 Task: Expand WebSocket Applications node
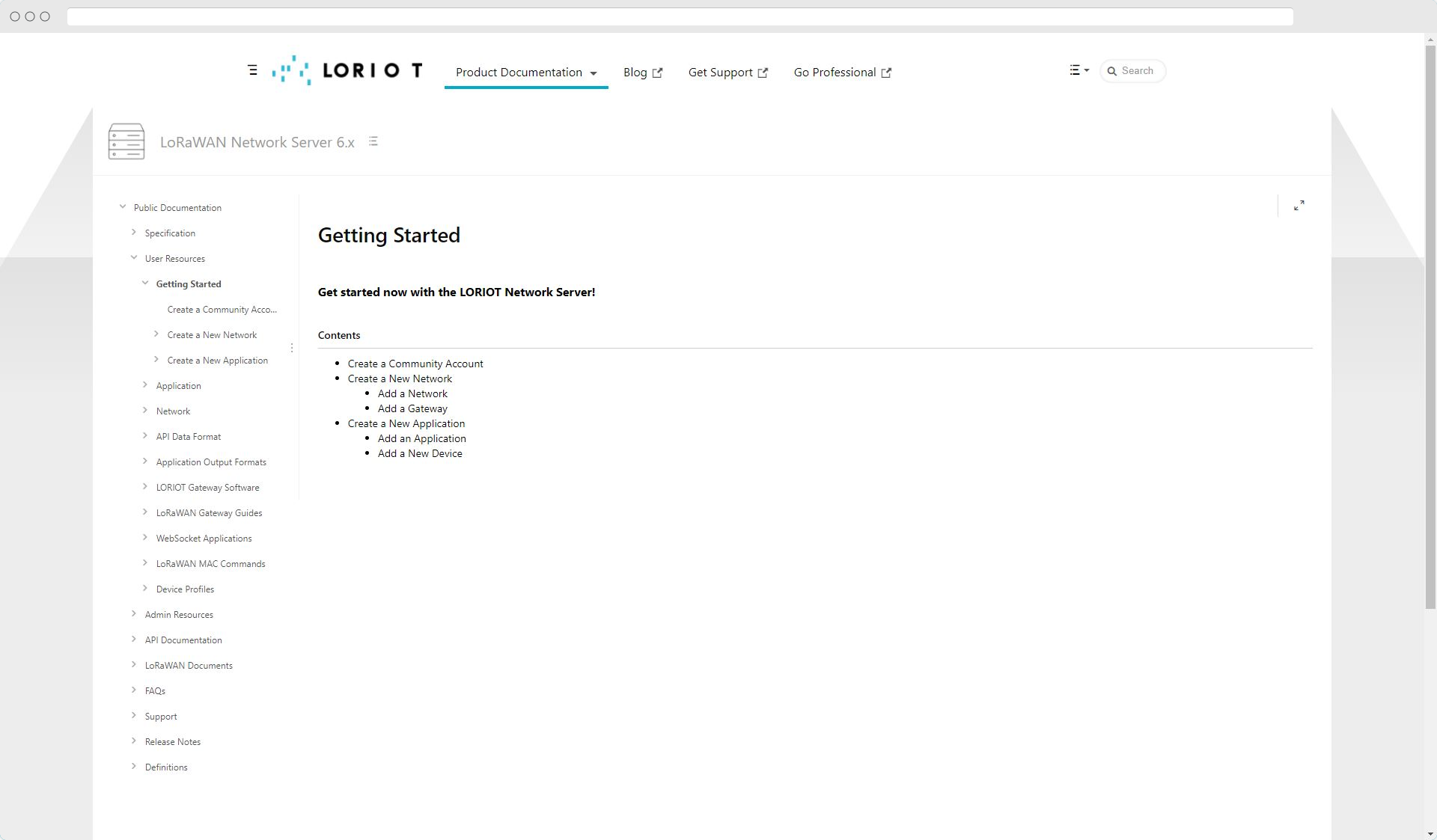pos(145,538)
